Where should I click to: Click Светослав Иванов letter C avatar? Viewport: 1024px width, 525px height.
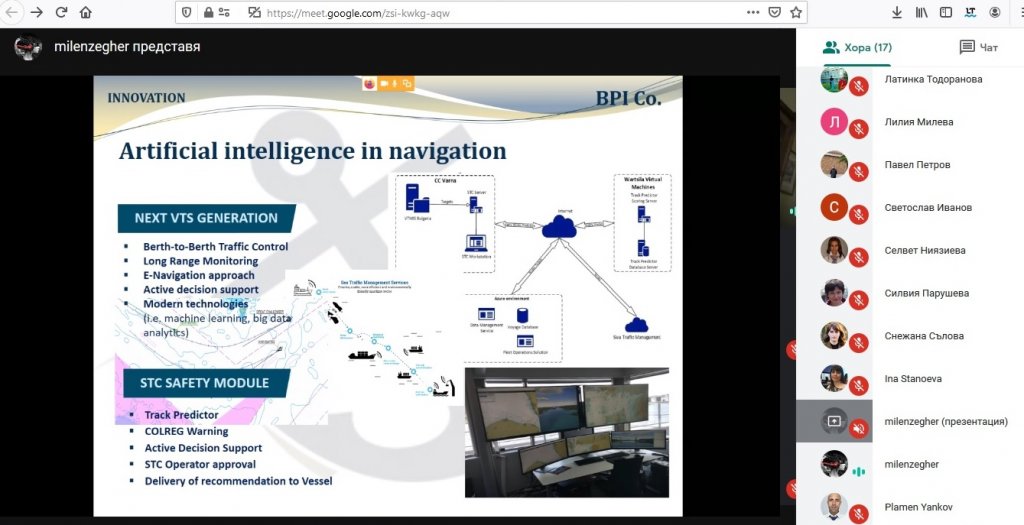coord(834,207)
